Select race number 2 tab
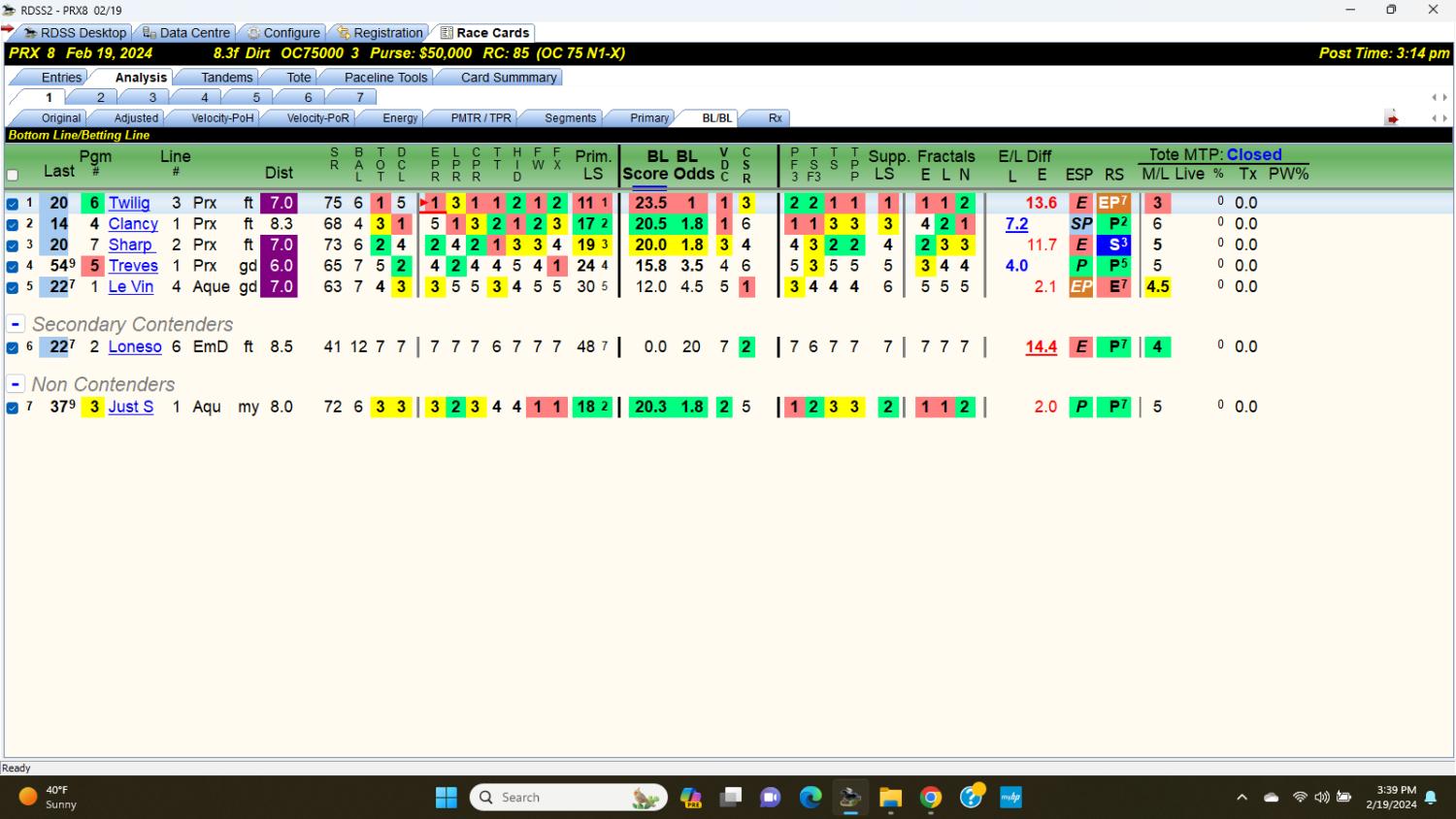This screenshot has width=1456, height=819. 100,97
